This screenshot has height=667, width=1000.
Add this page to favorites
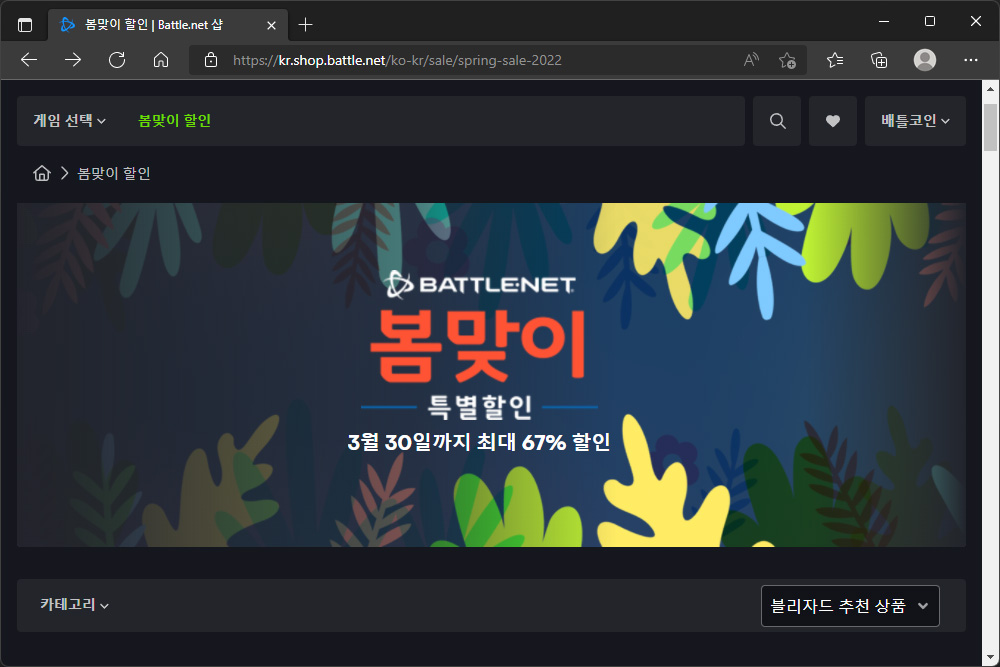pyautogui.click(x=787, y=60)
